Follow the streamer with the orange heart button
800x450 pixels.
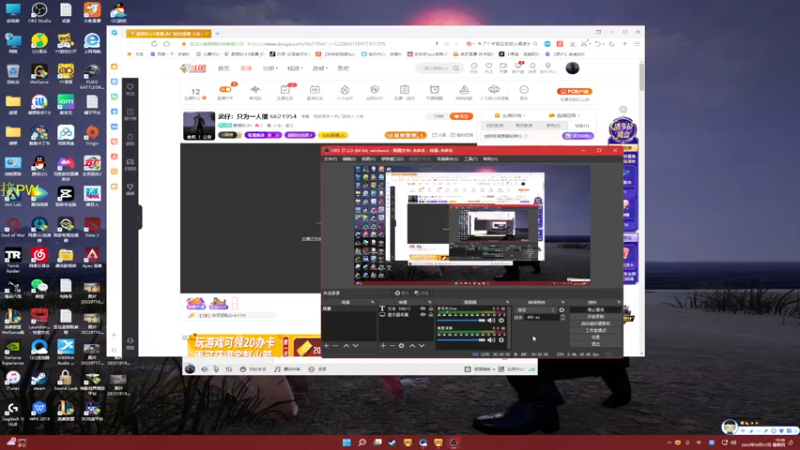click(461, 116)
